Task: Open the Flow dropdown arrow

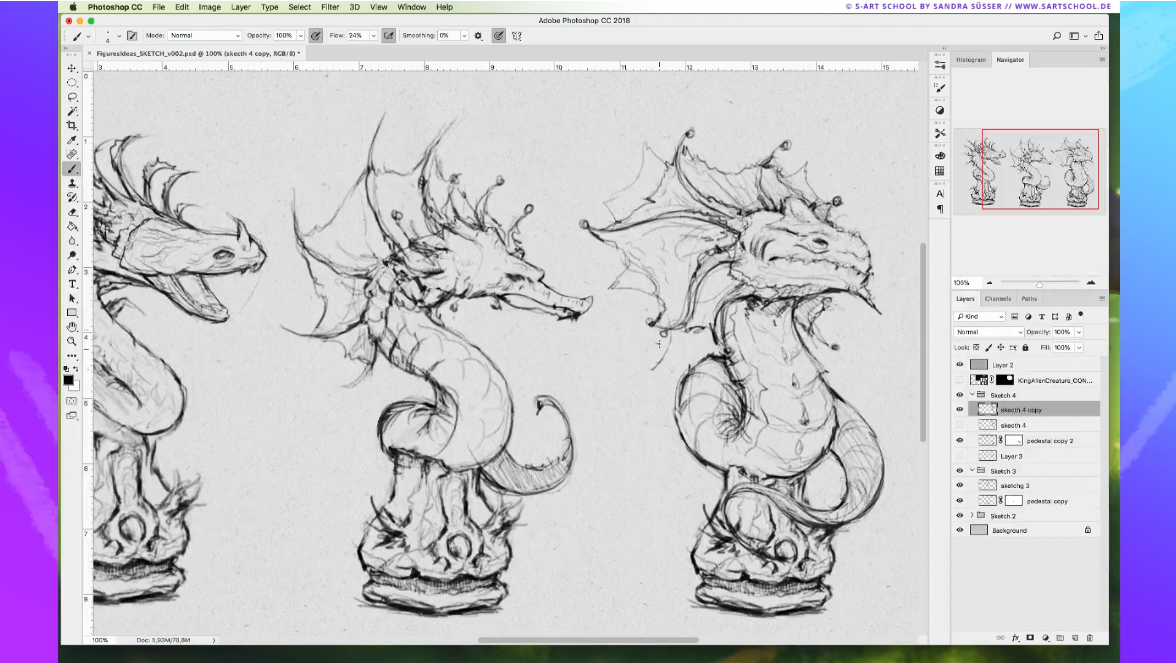Action: coord(373,35)
